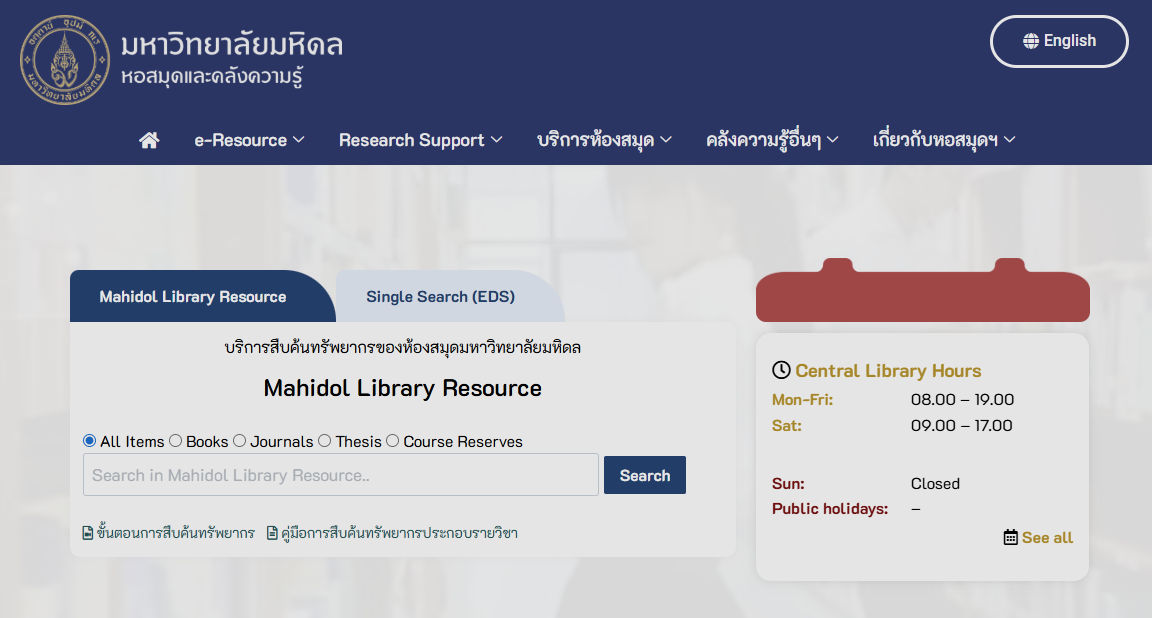Expand the e-Resource dropdown menu
The image size is (1152, 618).
(249, 140)
